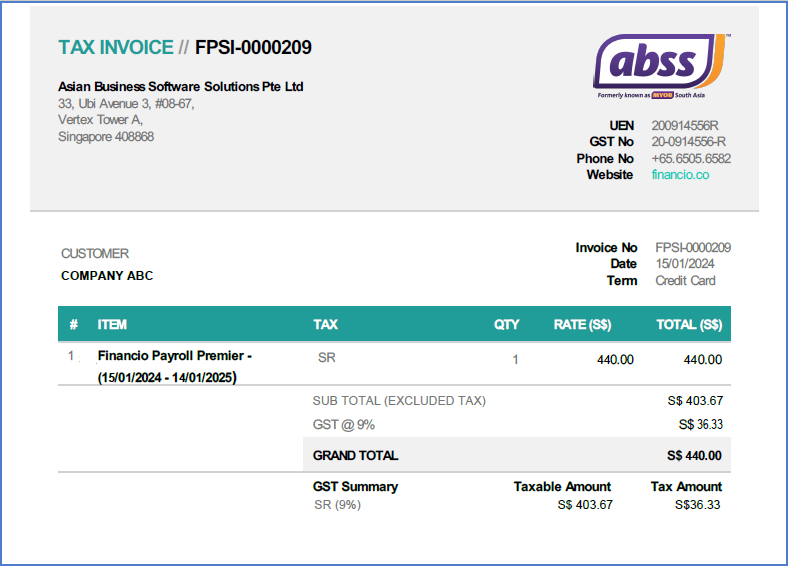This screenshot has width=788, height=566.
Task: Select the rate 440.00 cell
Action: tap(615, 360)
